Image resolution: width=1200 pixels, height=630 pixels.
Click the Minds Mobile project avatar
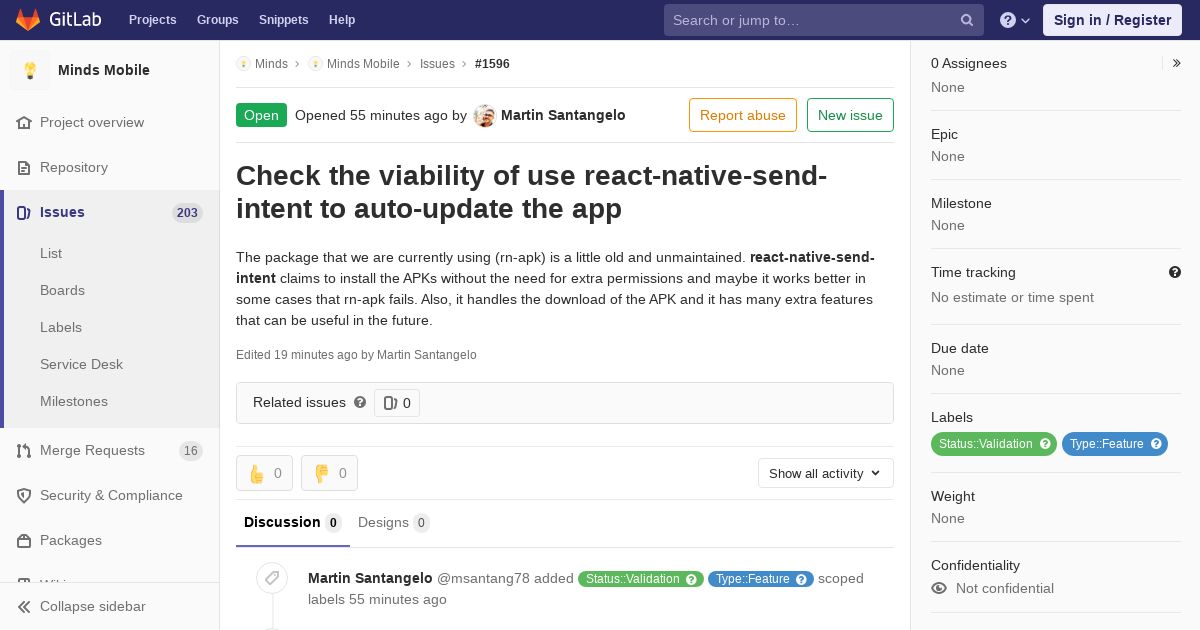(x=30, y=70)
